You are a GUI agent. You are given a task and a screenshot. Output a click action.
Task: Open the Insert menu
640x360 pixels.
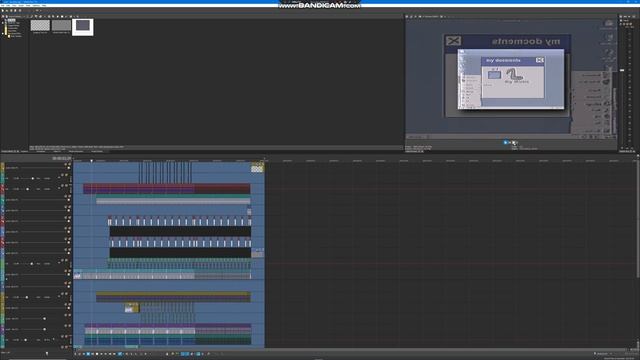21,5
